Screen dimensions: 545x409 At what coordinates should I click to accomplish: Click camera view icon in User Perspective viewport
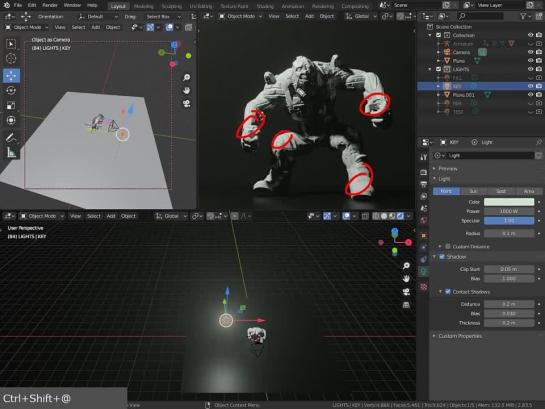pos(406,292)
